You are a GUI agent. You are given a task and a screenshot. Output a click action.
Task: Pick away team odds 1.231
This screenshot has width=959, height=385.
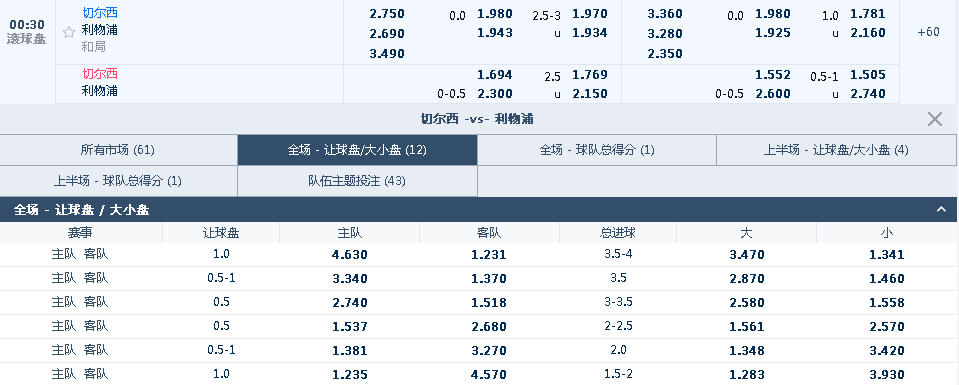coord(489,255)
